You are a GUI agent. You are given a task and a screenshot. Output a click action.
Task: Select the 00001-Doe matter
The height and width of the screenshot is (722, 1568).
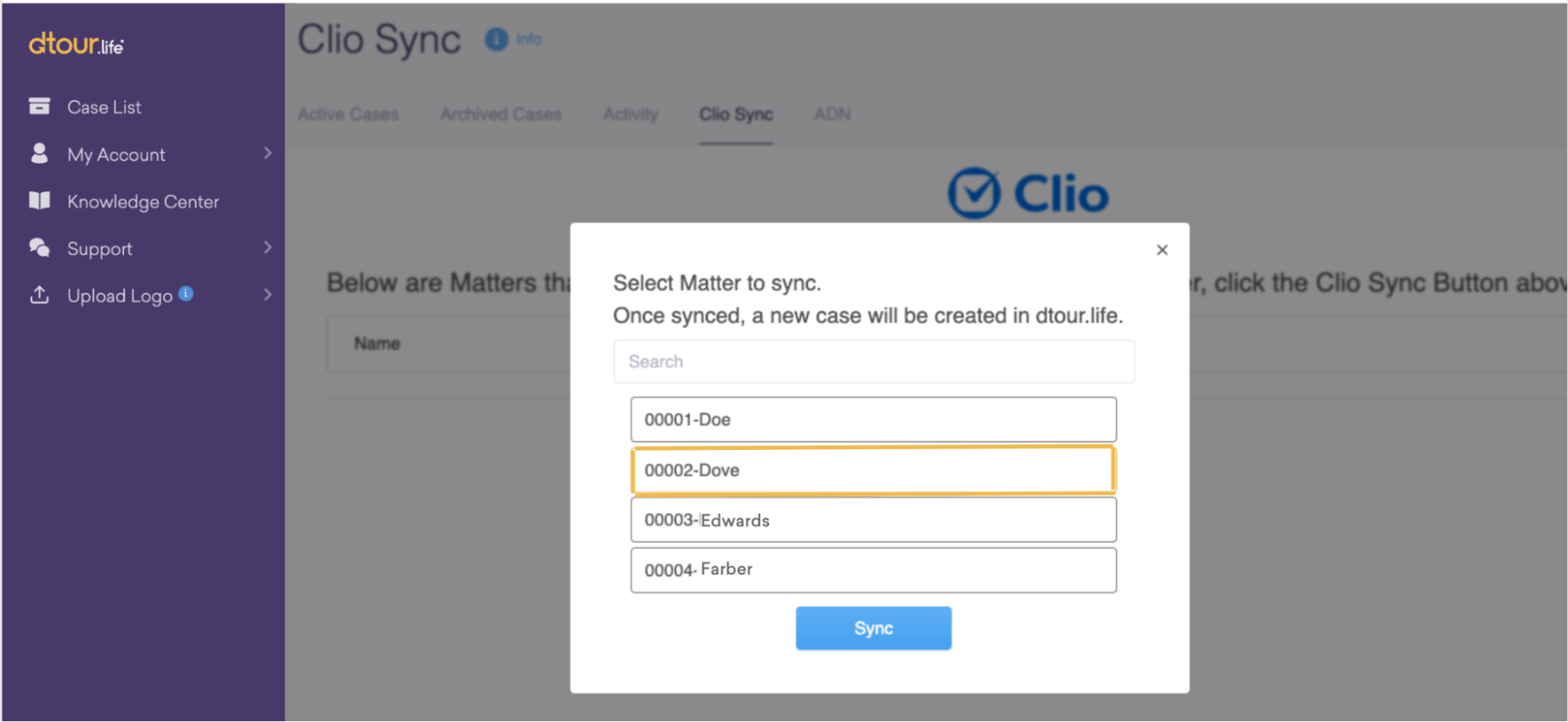click(x=873, y=419)
